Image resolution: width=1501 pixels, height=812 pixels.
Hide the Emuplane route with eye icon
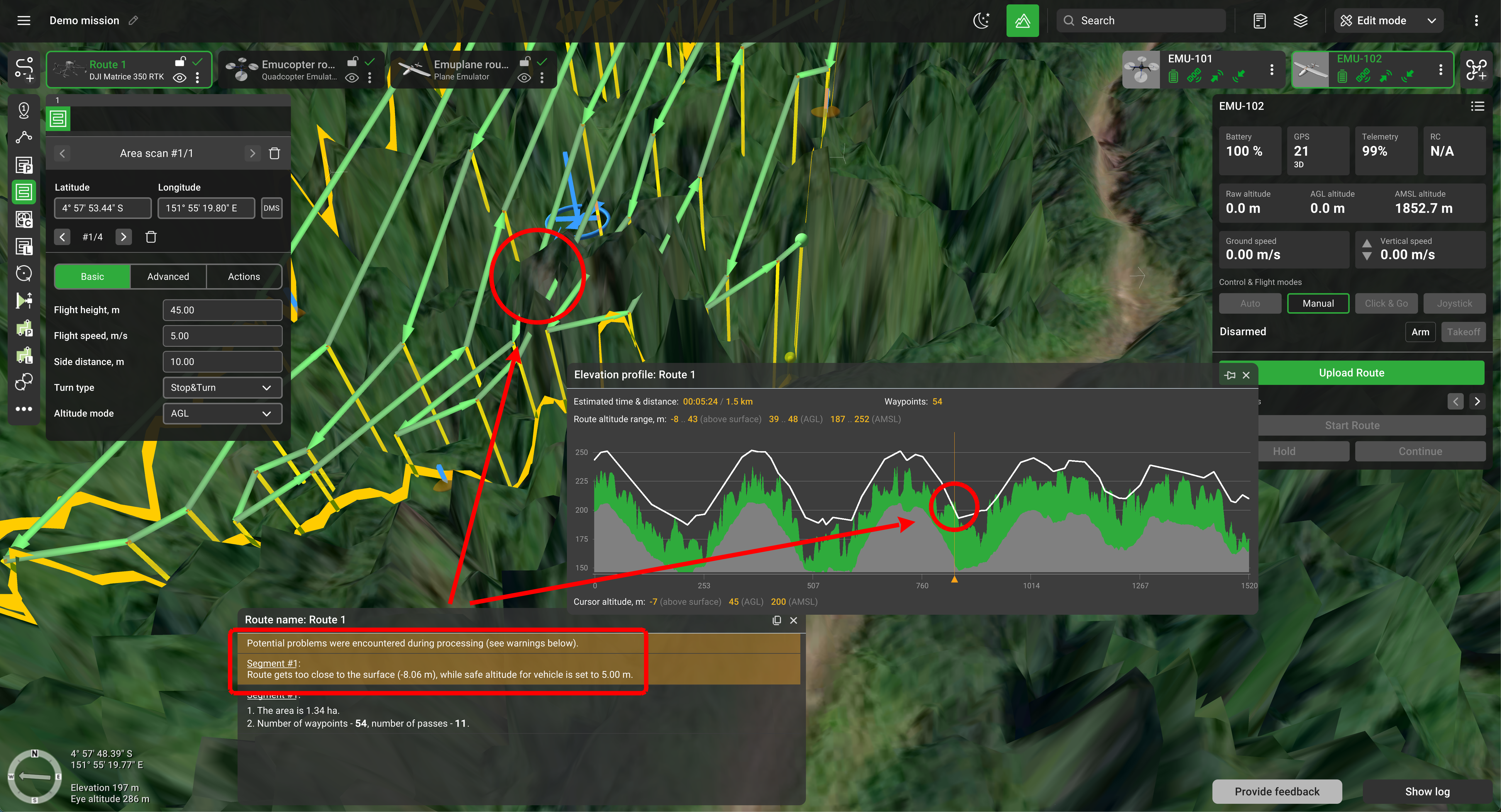(524, 78)
